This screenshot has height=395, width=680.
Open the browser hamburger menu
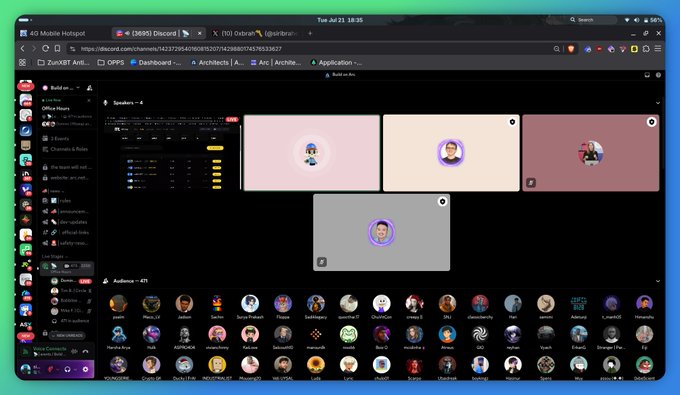coord(658,49)
